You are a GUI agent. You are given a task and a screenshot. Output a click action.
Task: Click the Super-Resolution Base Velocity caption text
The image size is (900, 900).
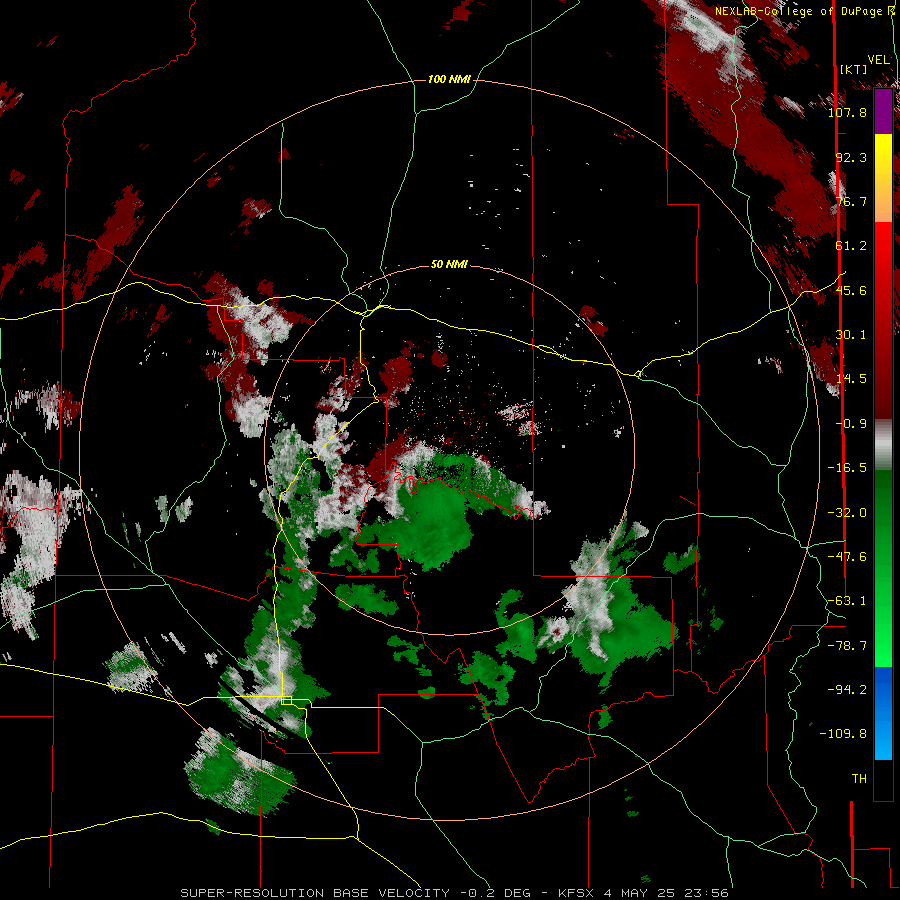(455, 893)
